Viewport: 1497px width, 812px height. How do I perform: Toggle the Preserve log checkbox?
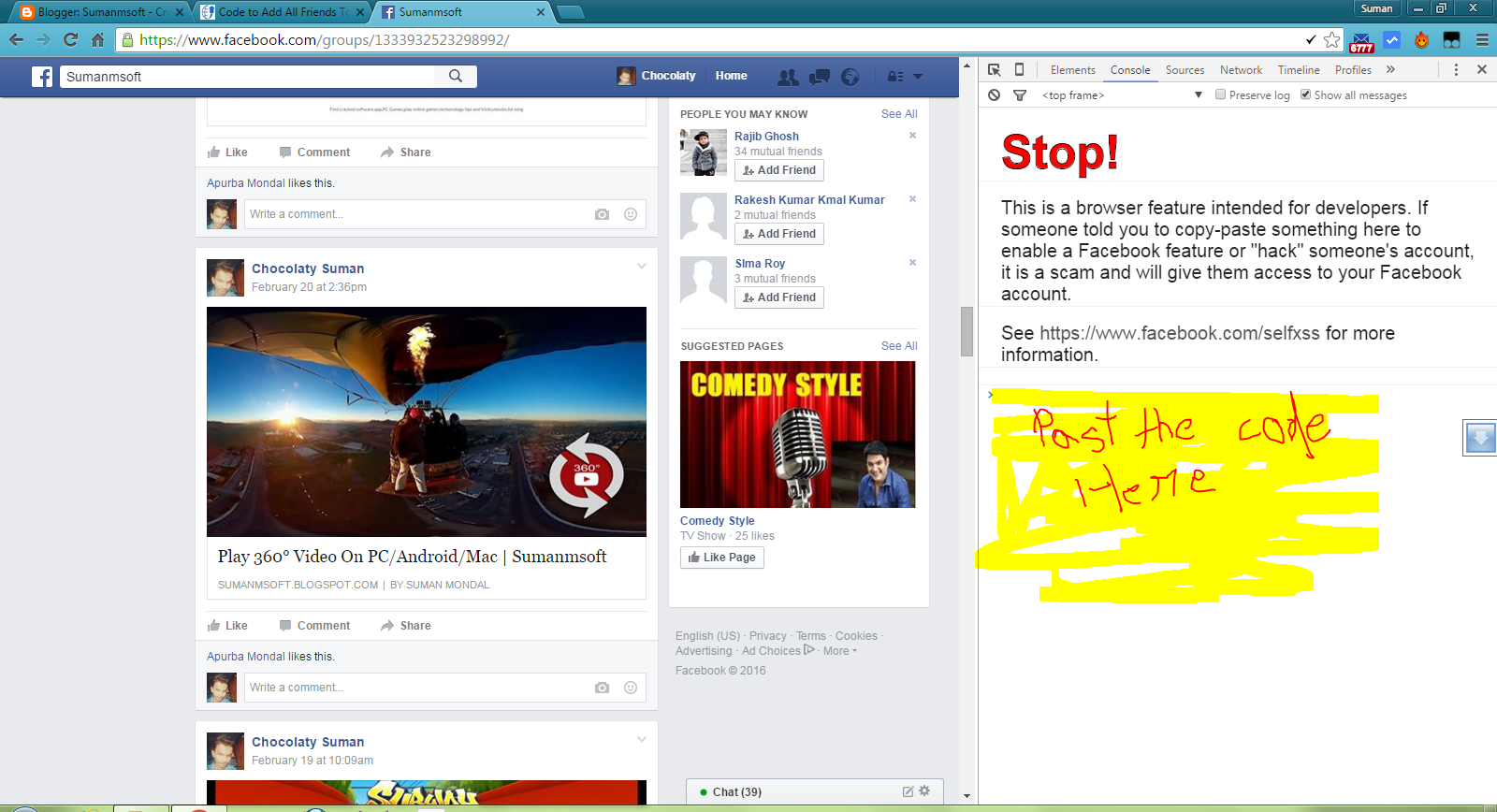click(1220, 94)
